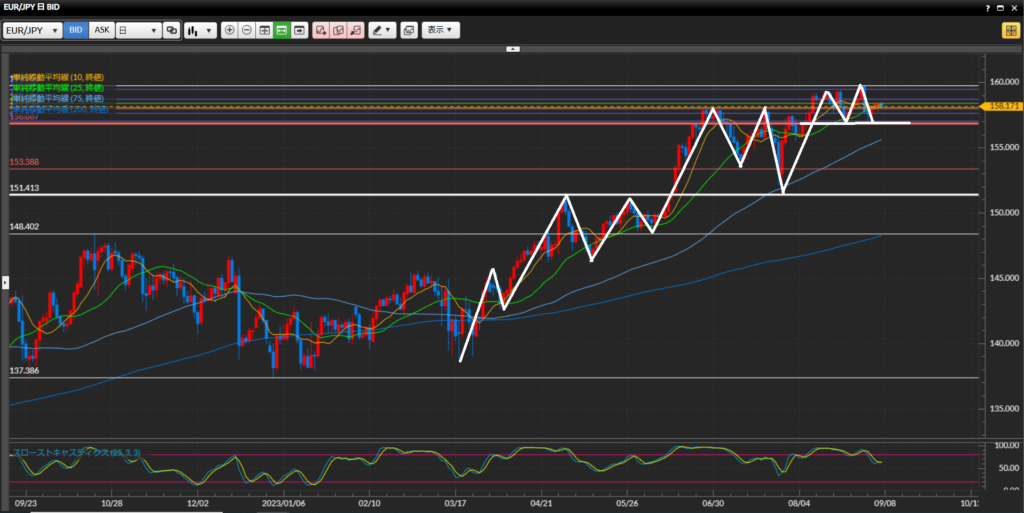Open the 日 timeframe dropdown
Viewport: 1024px width, 513px height.
[138, 30]
